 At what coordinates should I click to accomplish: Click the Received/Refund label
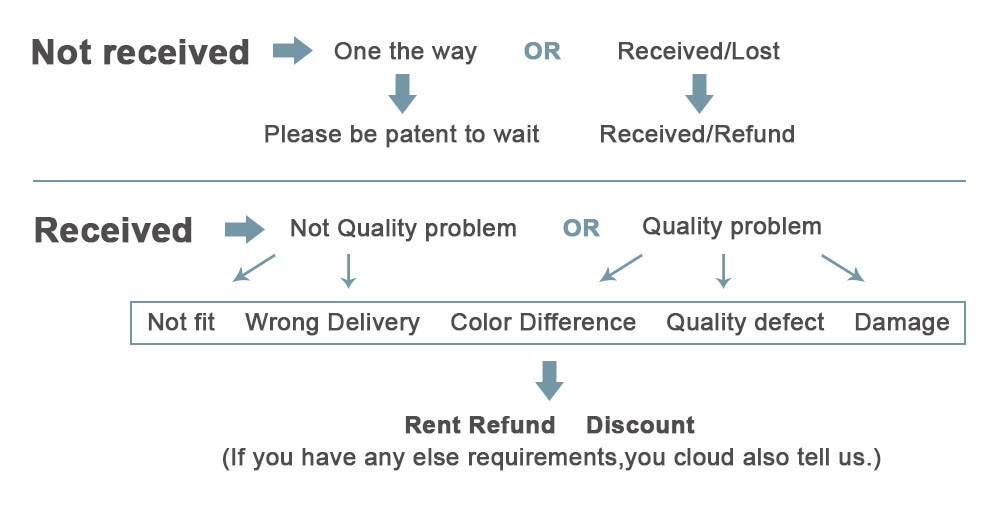pos(697,134)
